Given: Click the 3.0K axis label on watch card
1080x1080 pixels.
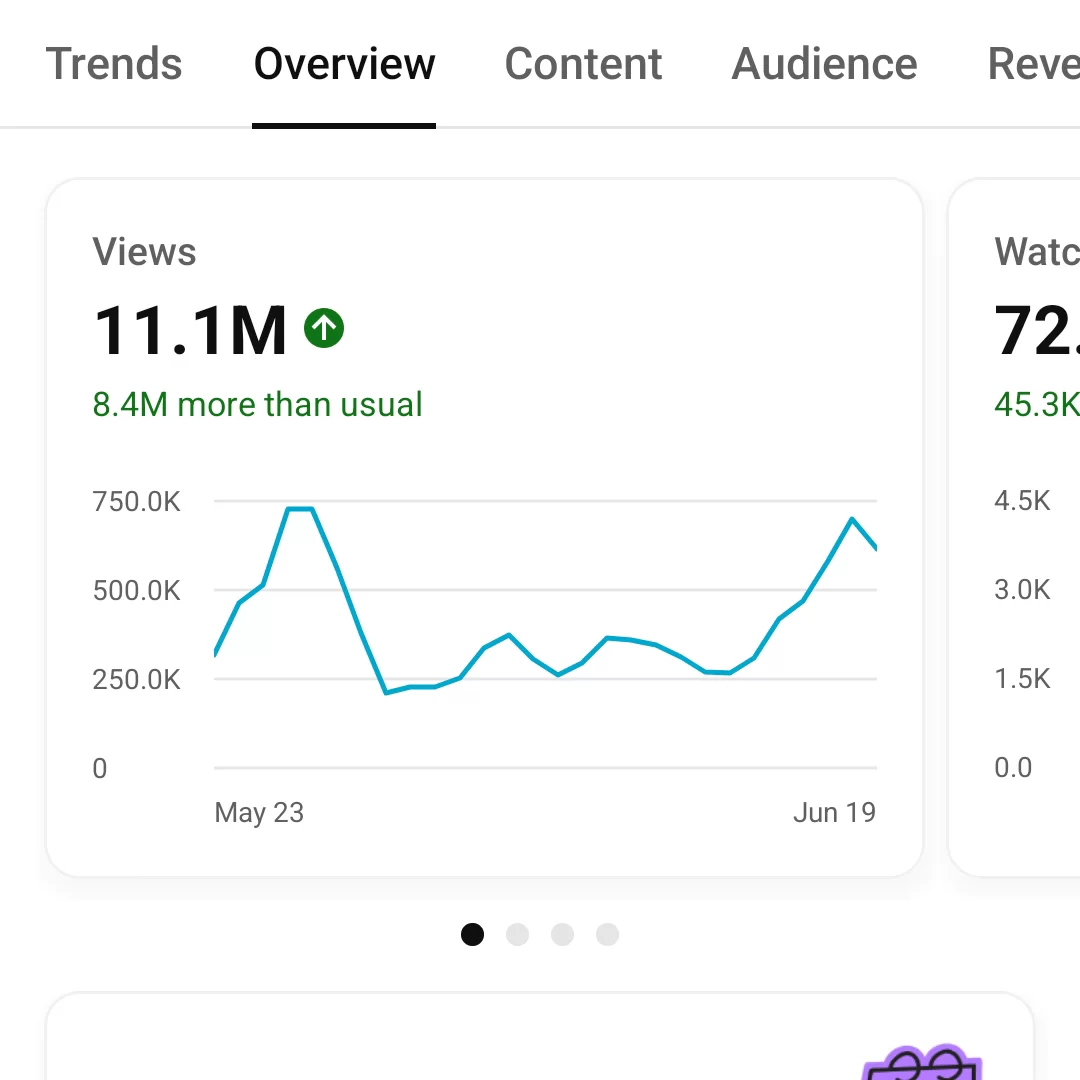Looking at the screenshot, I should point(1022,590).
